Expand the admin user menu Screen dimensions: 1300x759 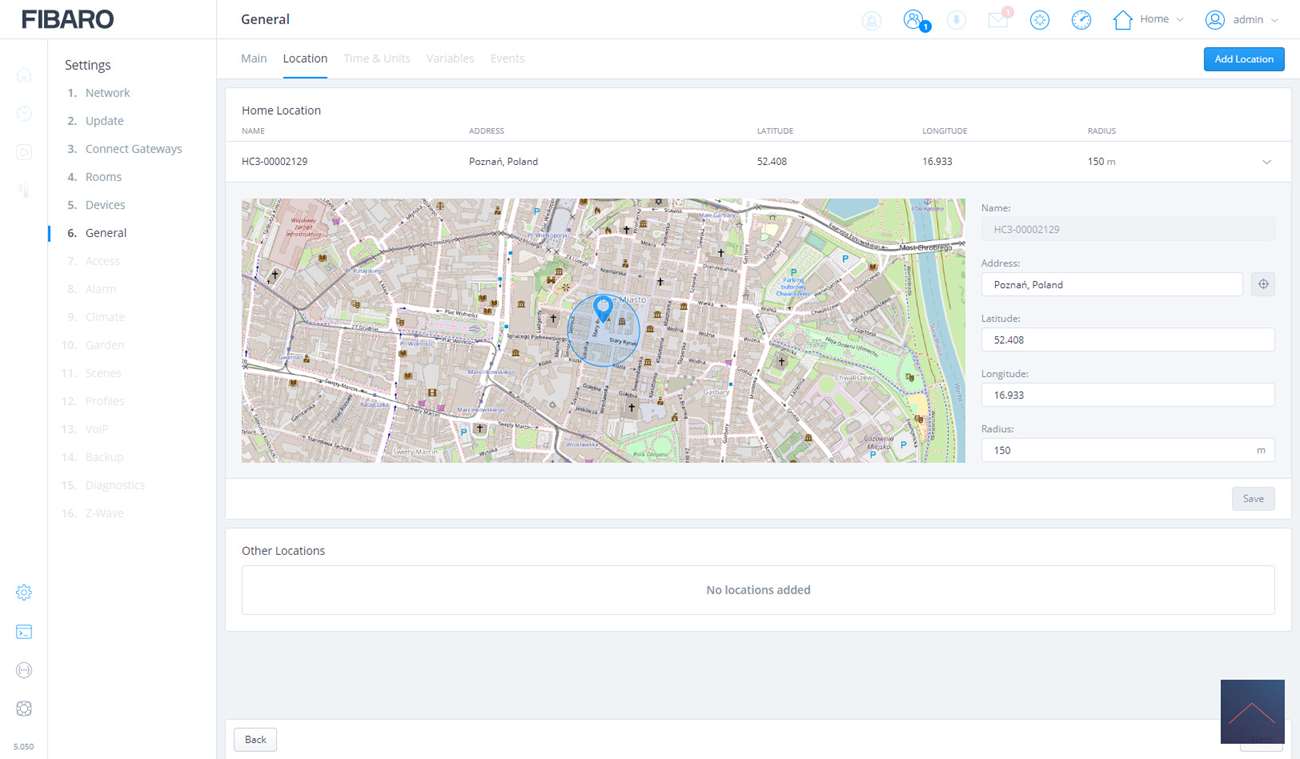[x=1241, y=20]
